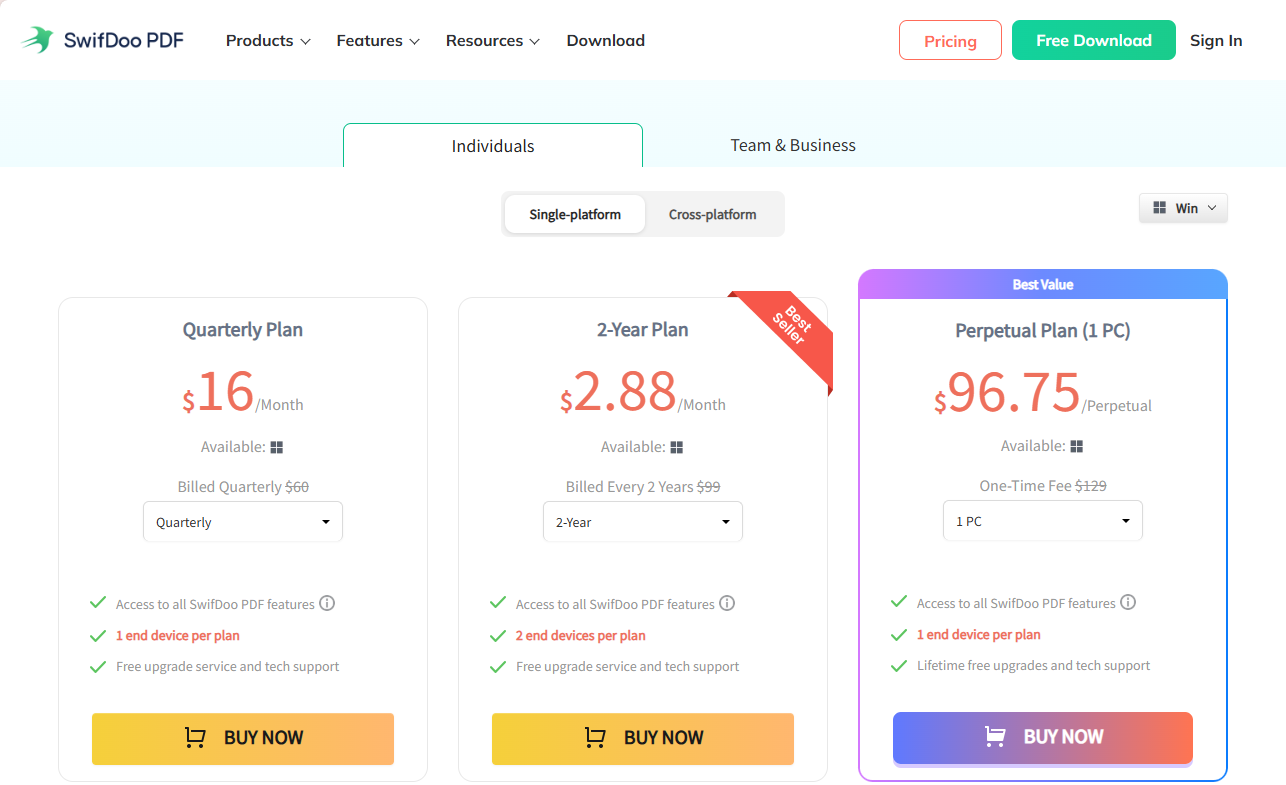Viewport: 1286px width, 785px height.
Task: Click the SwifDoo PDF logo
Action: click(x=101, y=39)
